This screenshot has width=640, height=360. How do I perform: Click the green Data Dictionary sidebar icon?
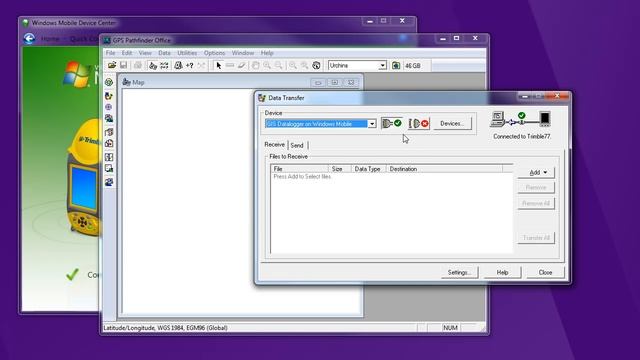coord(109,82)
